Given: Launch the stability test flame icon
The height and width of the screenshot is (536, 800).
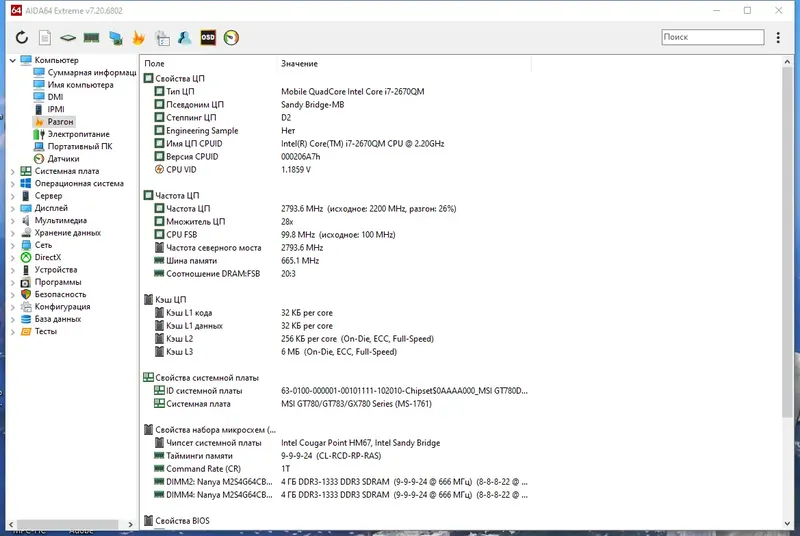Looking at the screenshot, I should click(138, 38).
